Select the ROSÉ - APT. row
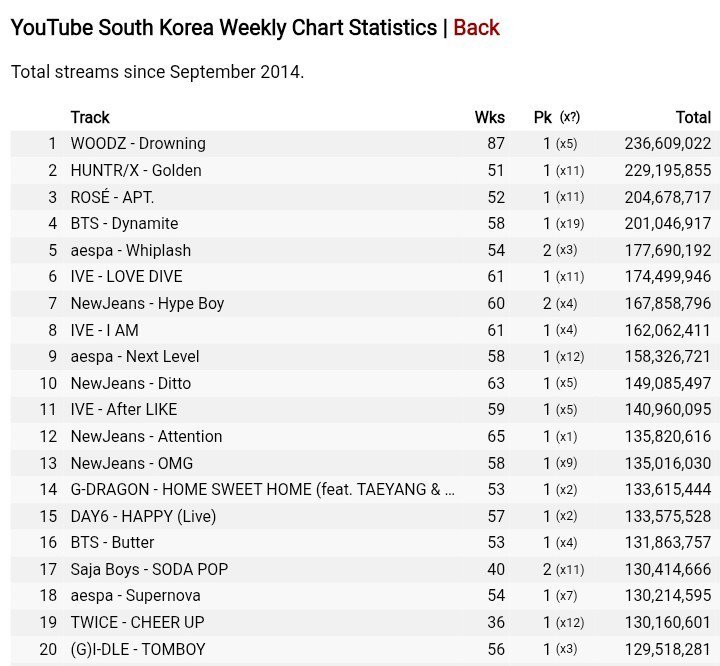 [x=365, y=197]
